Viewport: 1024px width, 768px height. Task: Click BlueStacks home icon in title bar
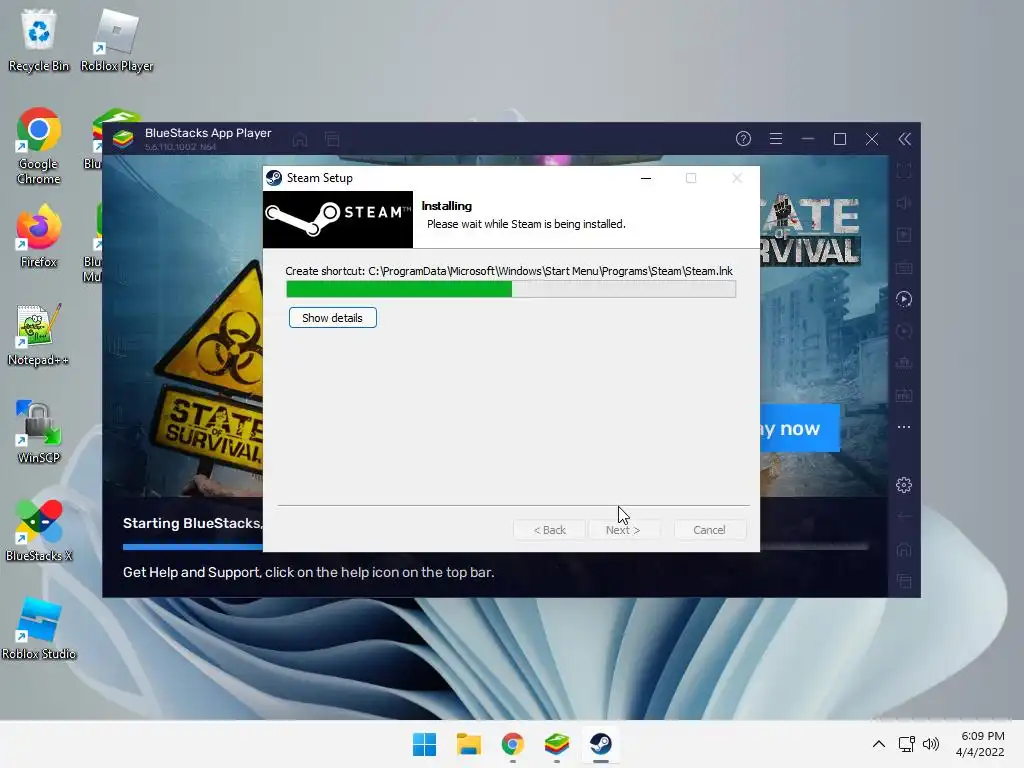coord(300,139)
